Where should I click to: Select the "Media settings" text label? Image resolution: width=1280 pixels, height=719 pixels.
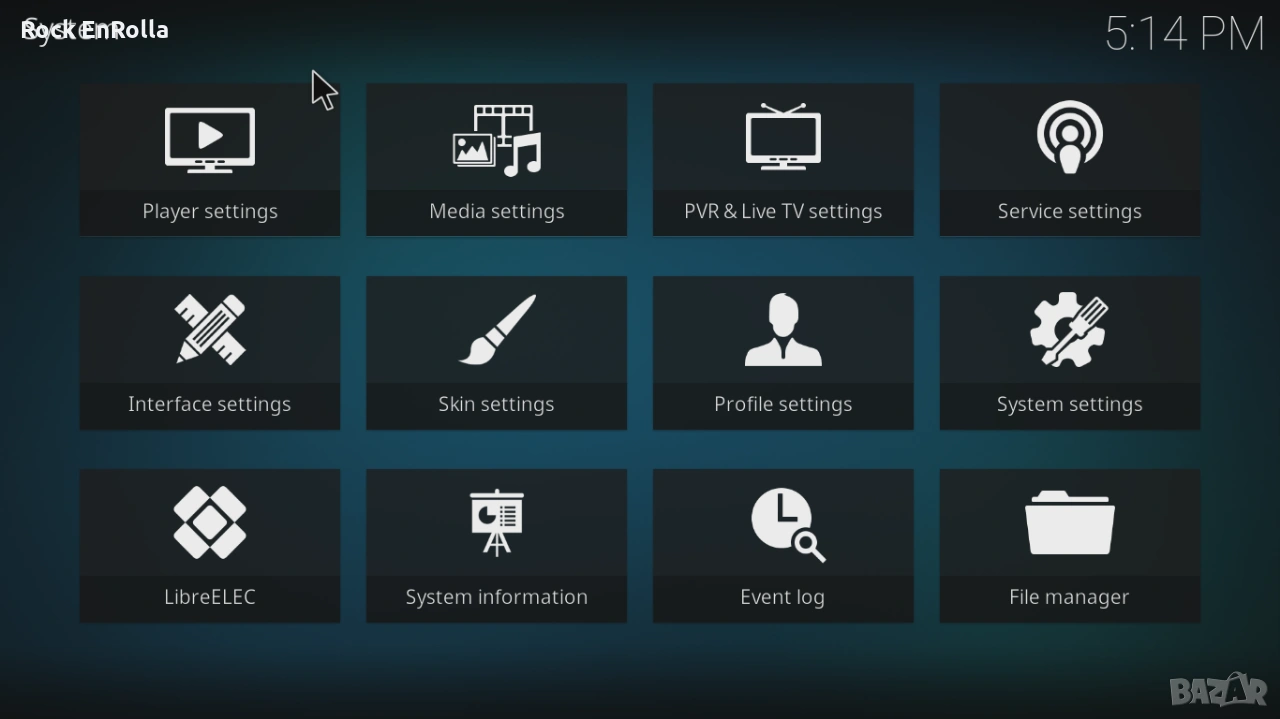pos(497,212)
